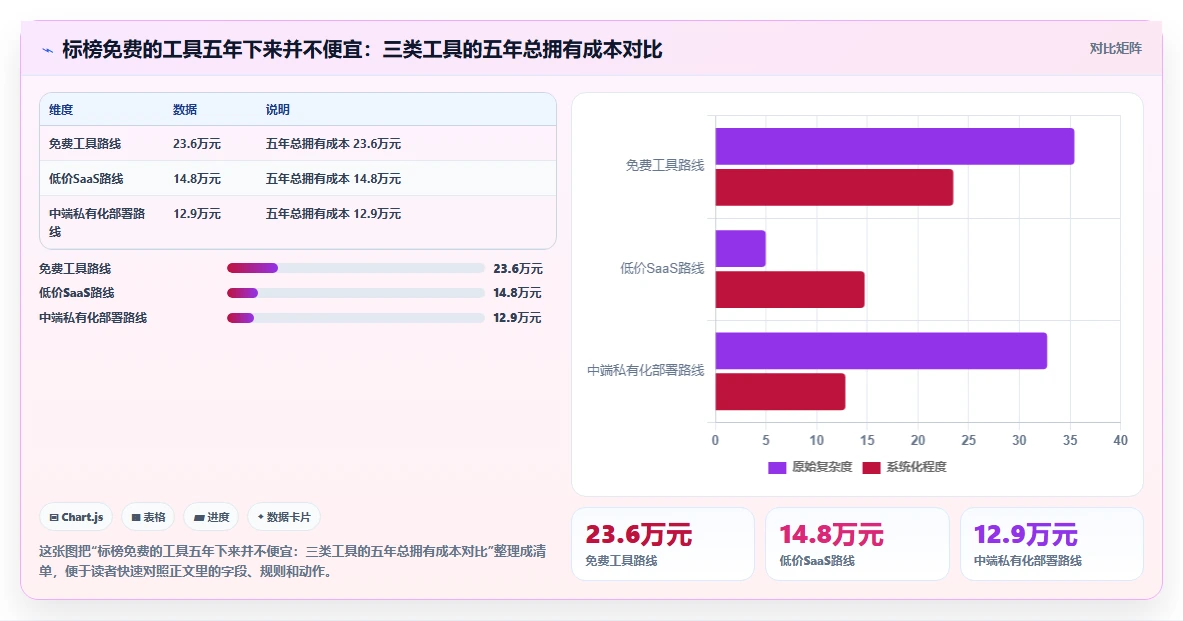Click the 中端私有化部署路线 chart axis label
Viewport: 1183px width, 621px height.
pos(646,370)
